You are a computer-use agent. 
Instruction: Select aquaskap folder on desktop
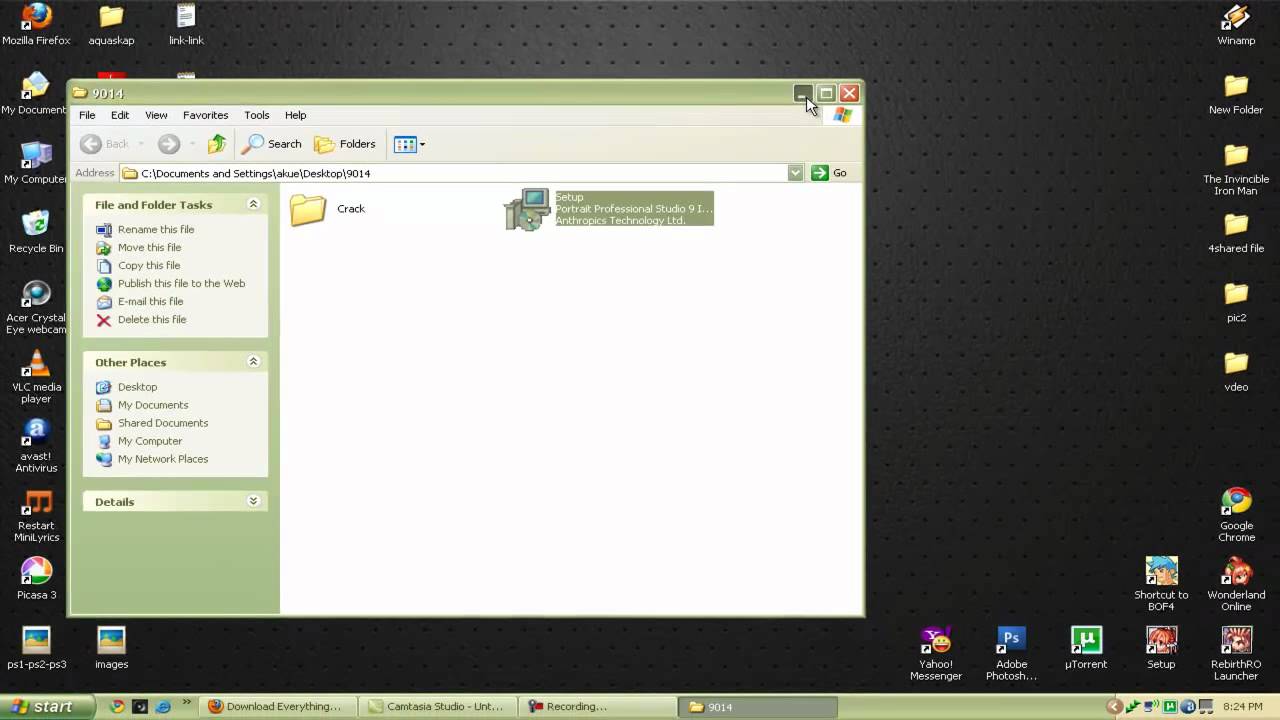(x=111, y=25)
